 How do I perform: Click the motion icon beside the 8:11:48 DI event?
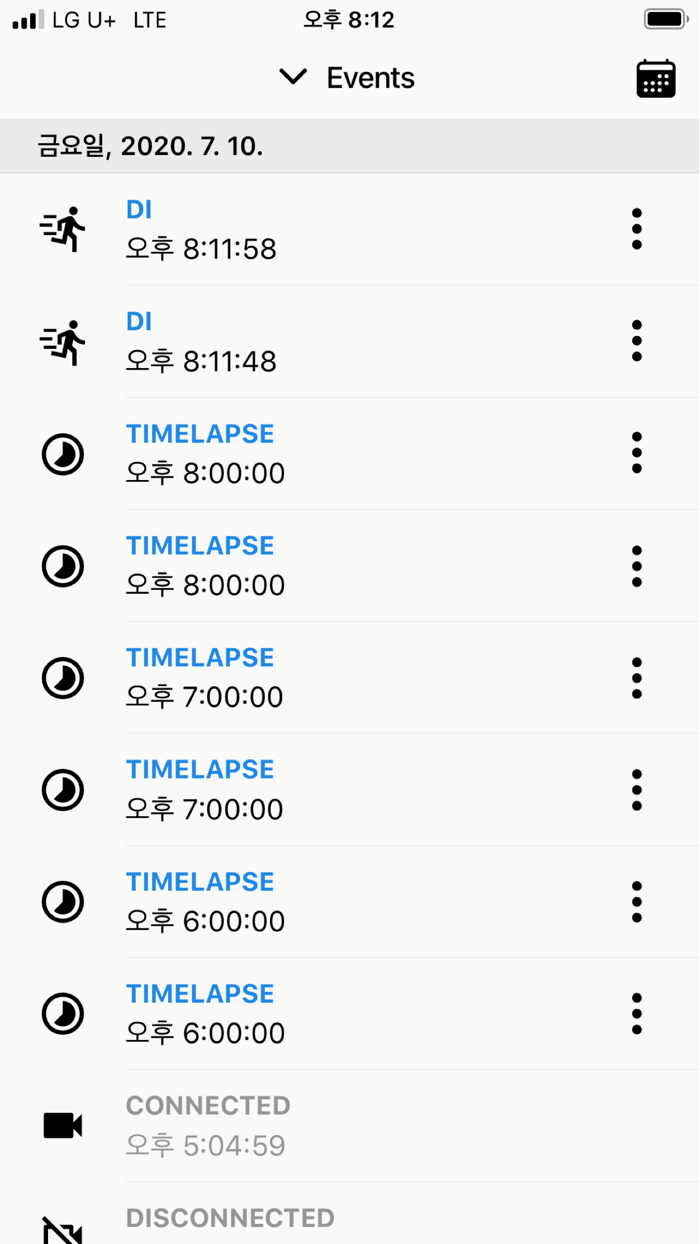[x=63, y=341]
